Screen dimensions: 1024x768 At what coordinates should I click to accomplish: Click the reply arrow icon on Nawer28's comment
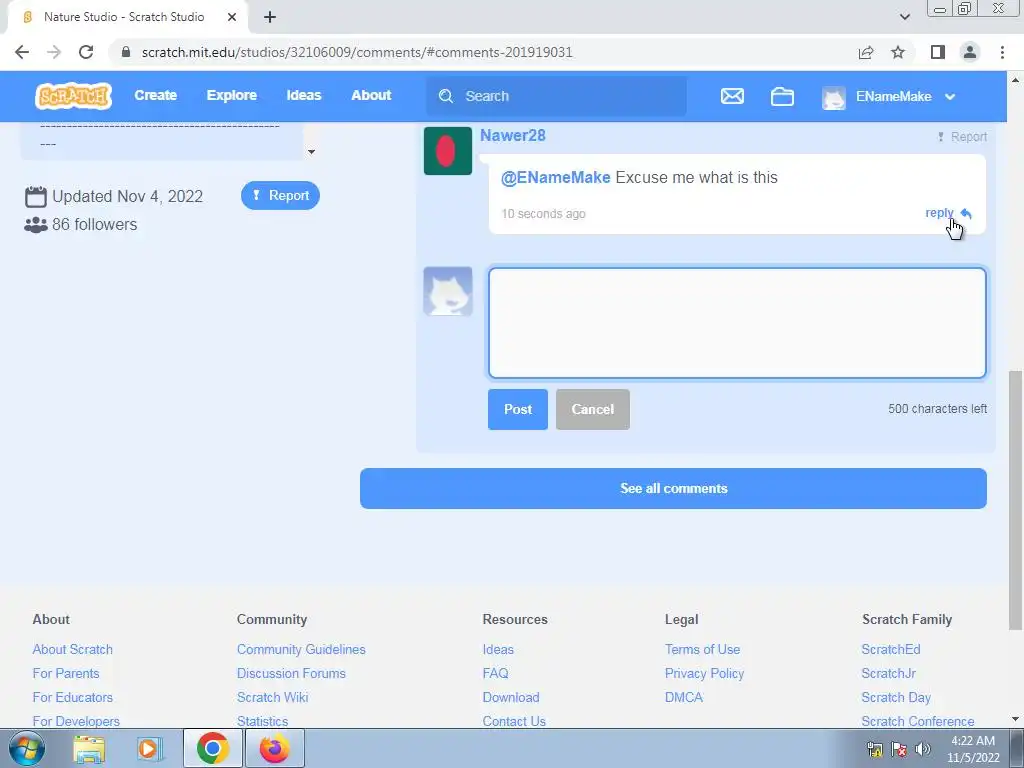point(967,214)
